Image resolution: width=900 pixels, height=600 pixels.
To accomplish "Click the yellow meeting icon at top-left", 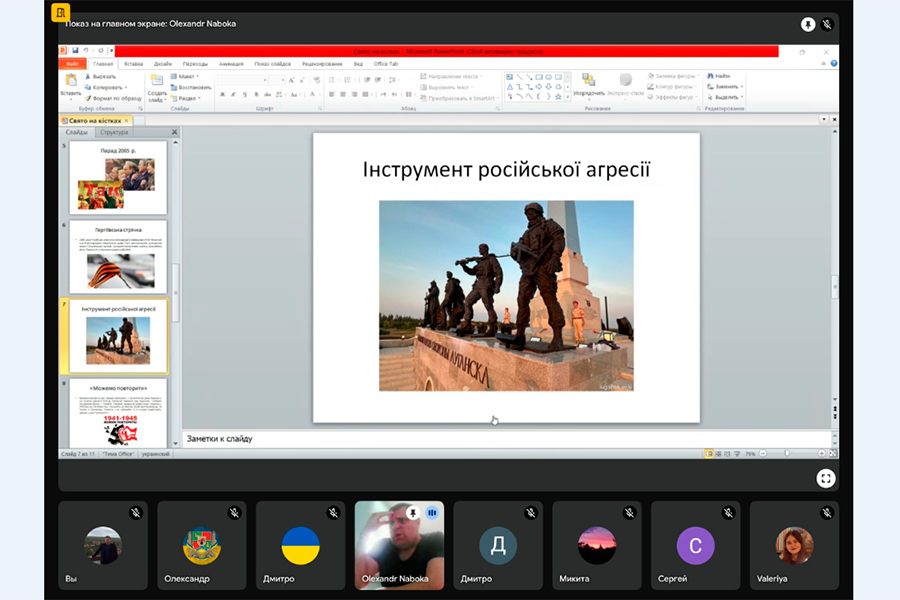I will [x=60, y=13].
